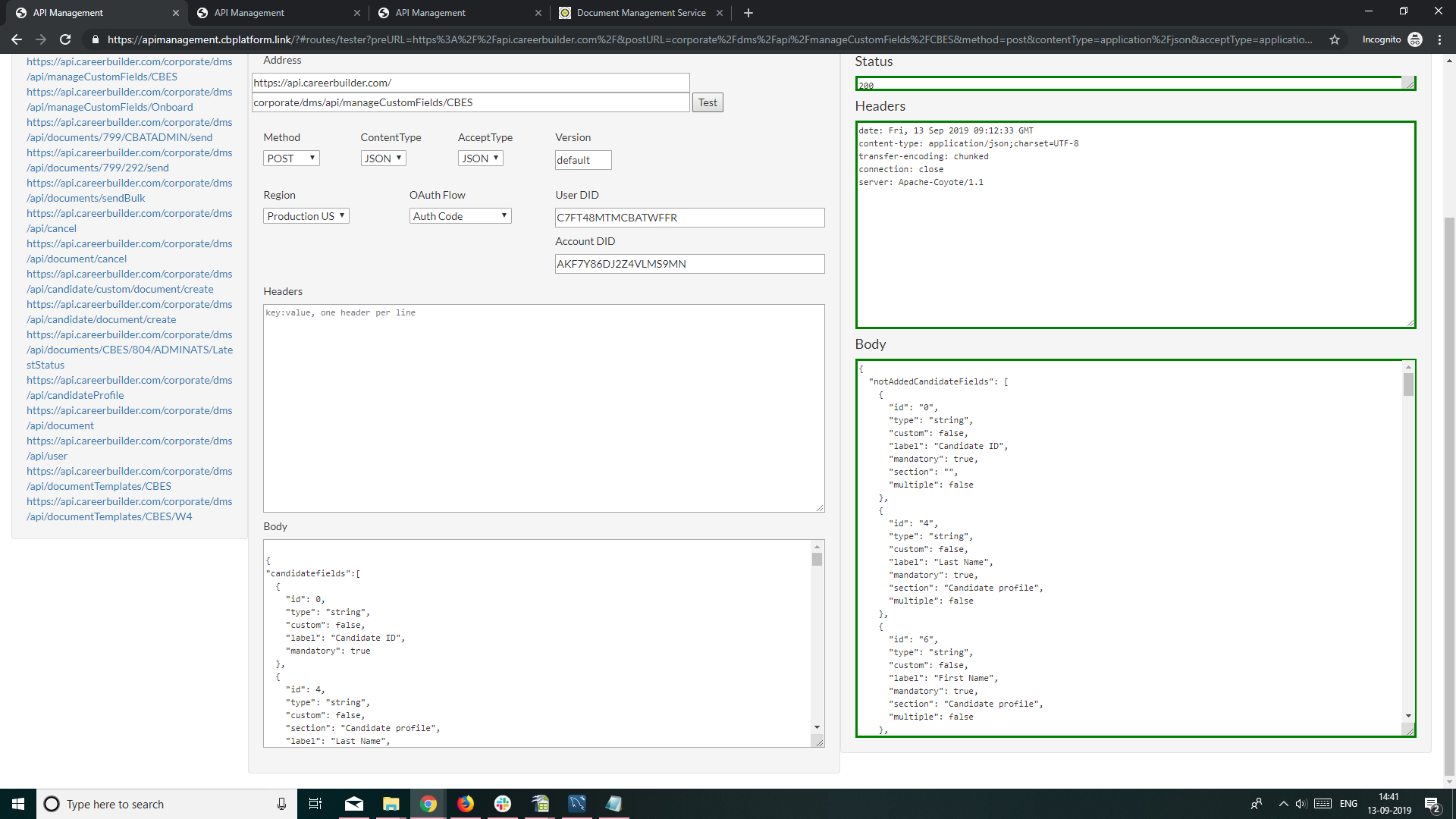Select the first API Management tab
This screenshot has width=1456, height=819.
pyautogui.click(x=95, y=13)
